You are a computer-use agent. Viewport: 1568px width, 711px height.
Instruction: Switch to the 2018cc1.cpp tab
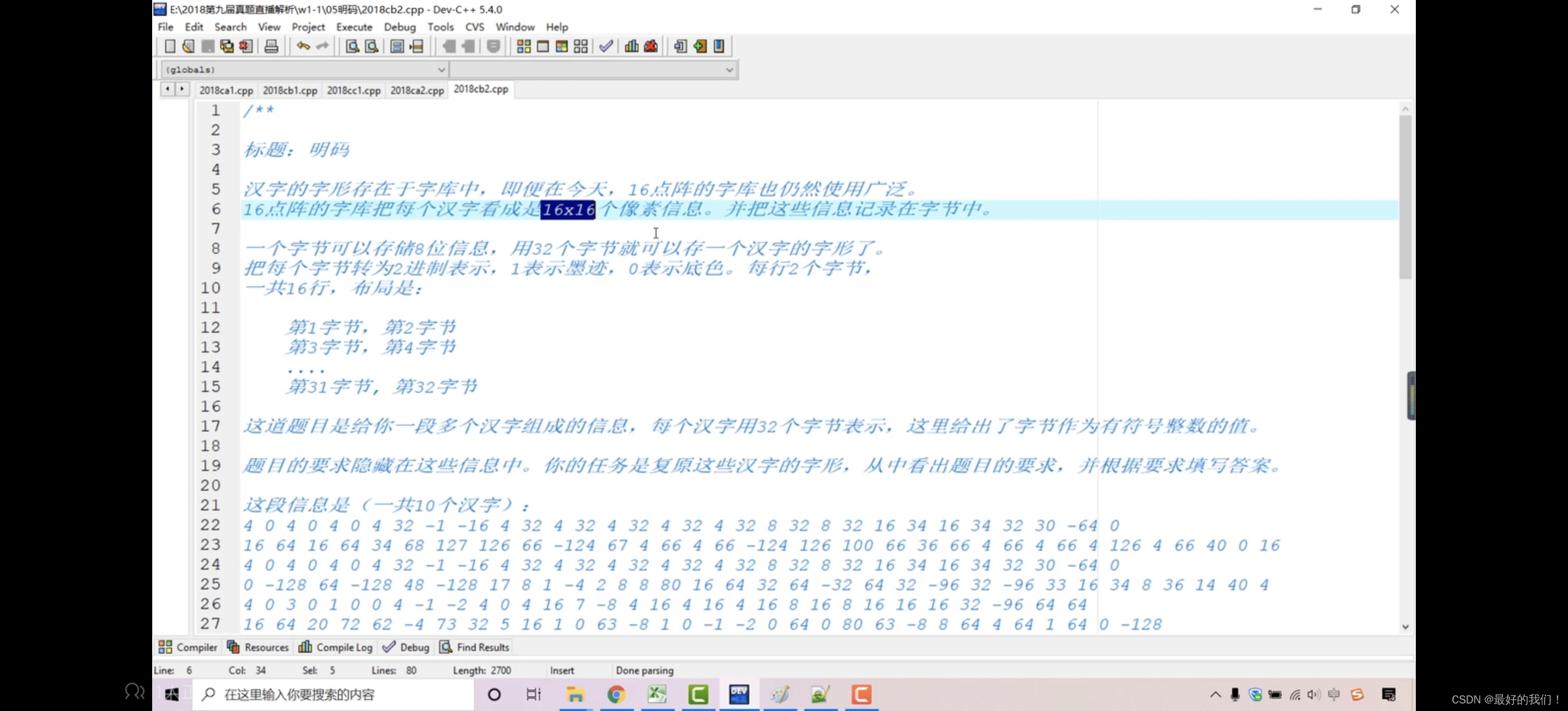tap(354, 90)
